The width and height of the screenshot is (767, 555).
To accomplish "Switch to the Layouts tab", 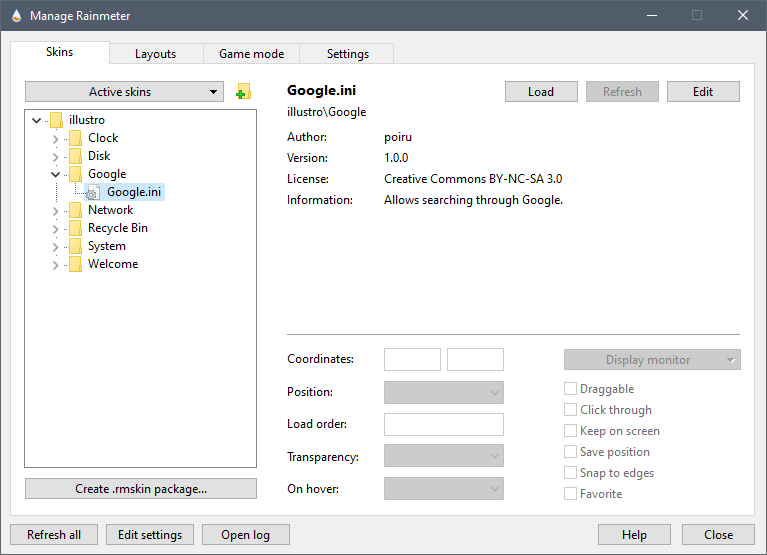I will pos(156,54).
